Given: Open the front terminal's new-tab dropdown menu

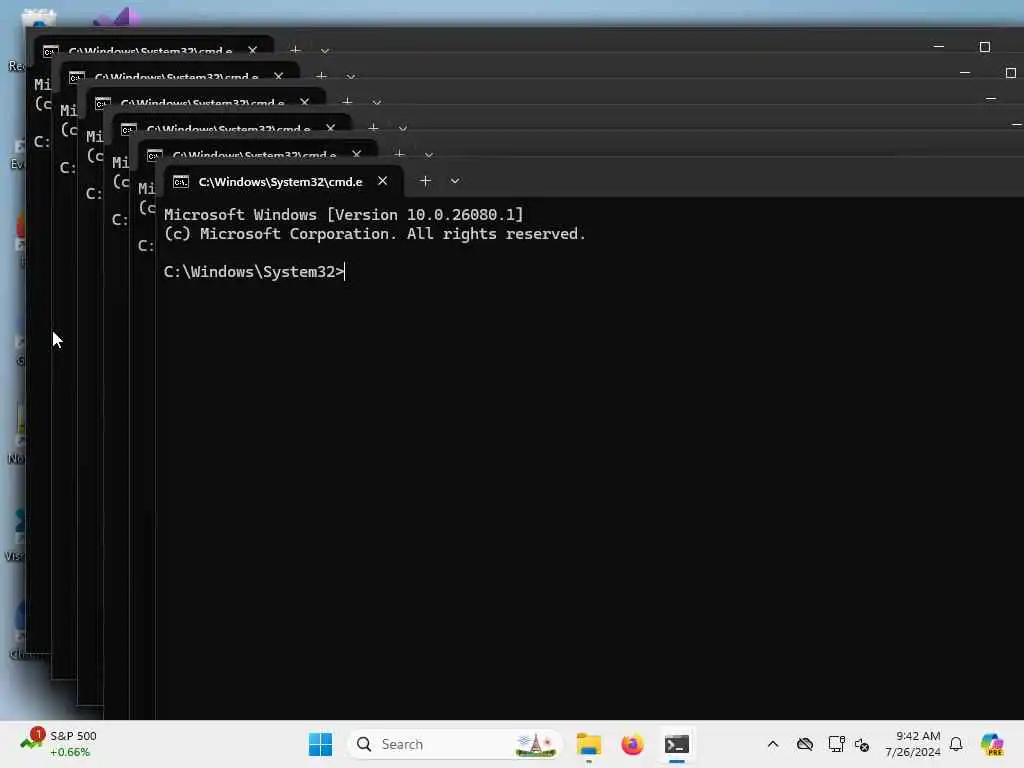Looking at the screenshot, I should pos(455,181).
